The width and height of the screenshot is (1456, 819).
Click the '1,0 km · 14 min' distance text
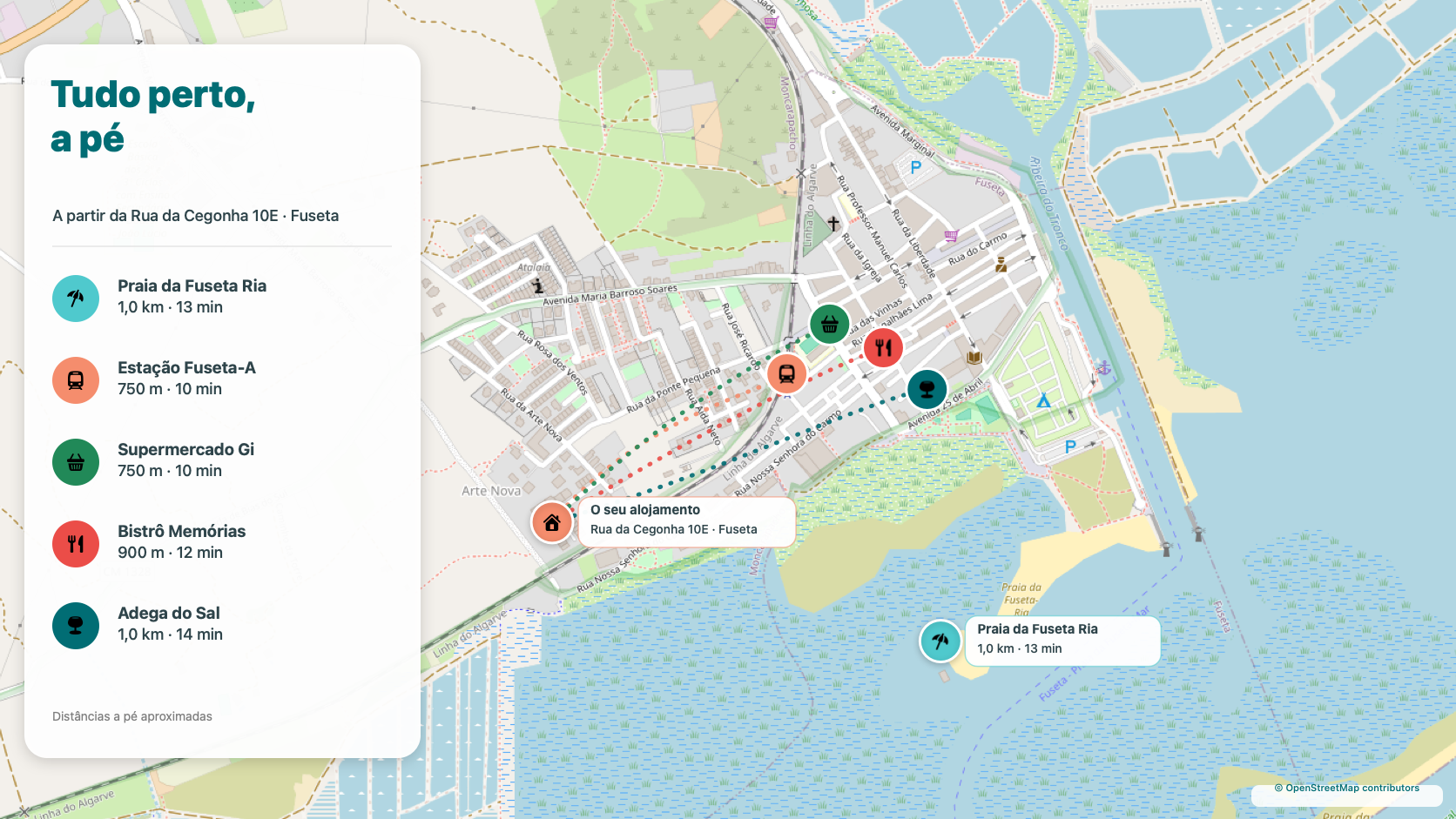170,634
